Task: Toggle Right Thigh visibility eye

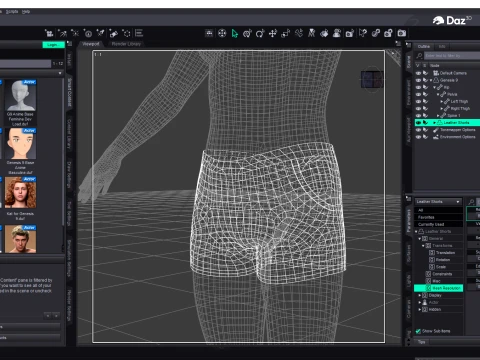Action: tap(418, 108)
